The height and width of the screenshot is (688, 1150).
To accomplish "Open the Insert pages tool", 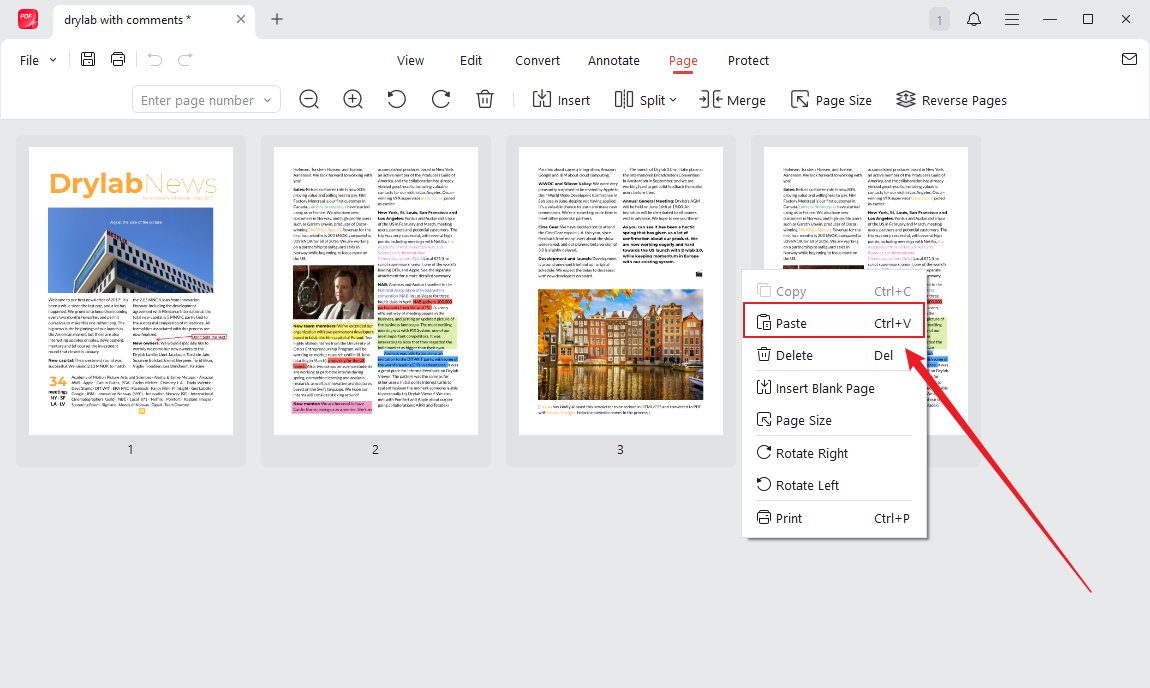I will (561, 99).
